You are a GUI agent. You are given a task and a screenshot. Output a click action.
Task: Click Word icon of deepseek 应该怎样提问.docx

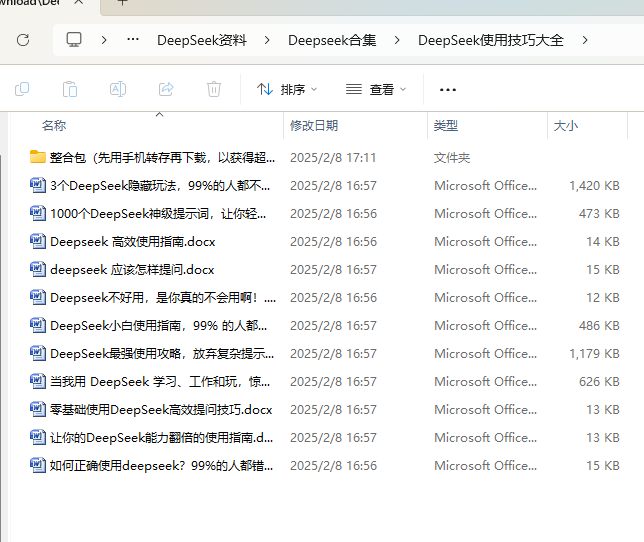pyautogui.click(x=37, y=269)
